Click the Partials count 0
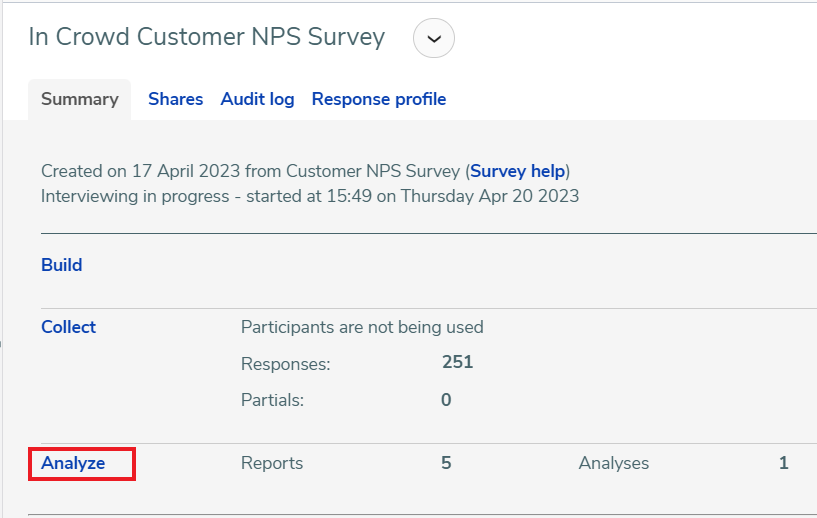The width and height of the screenshot is (817, 518). coord(446,400)
